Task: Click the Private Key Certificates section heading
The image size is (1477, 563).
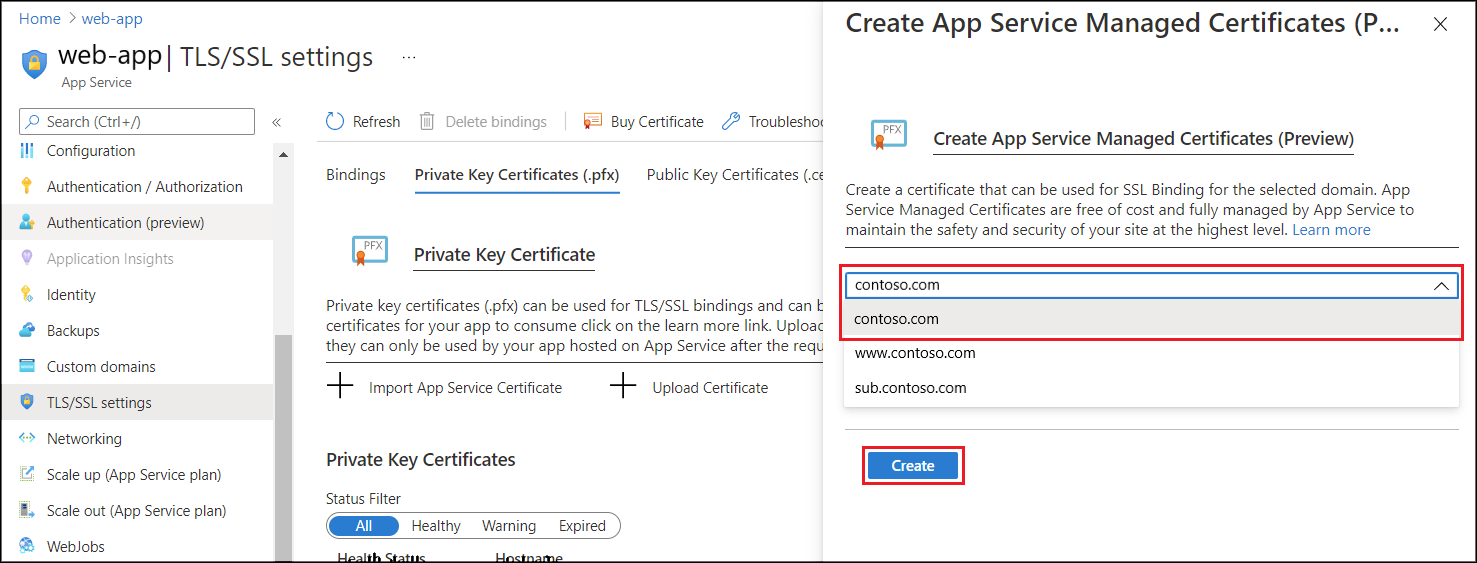Action: (421, 460)
